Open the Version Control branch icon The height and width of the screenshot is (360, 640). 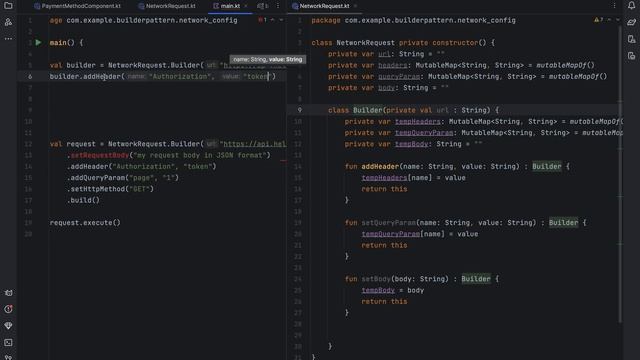click(8, 357)
